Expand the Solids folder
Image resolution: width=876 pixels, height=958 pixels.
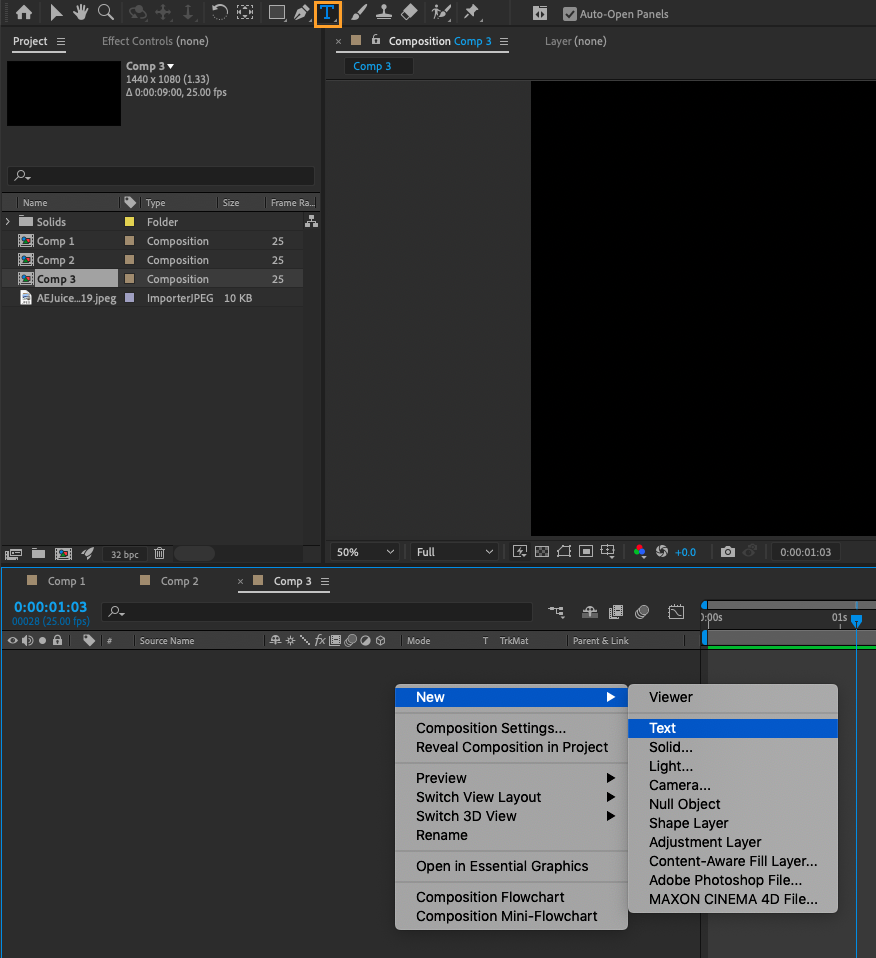(8, 221)
